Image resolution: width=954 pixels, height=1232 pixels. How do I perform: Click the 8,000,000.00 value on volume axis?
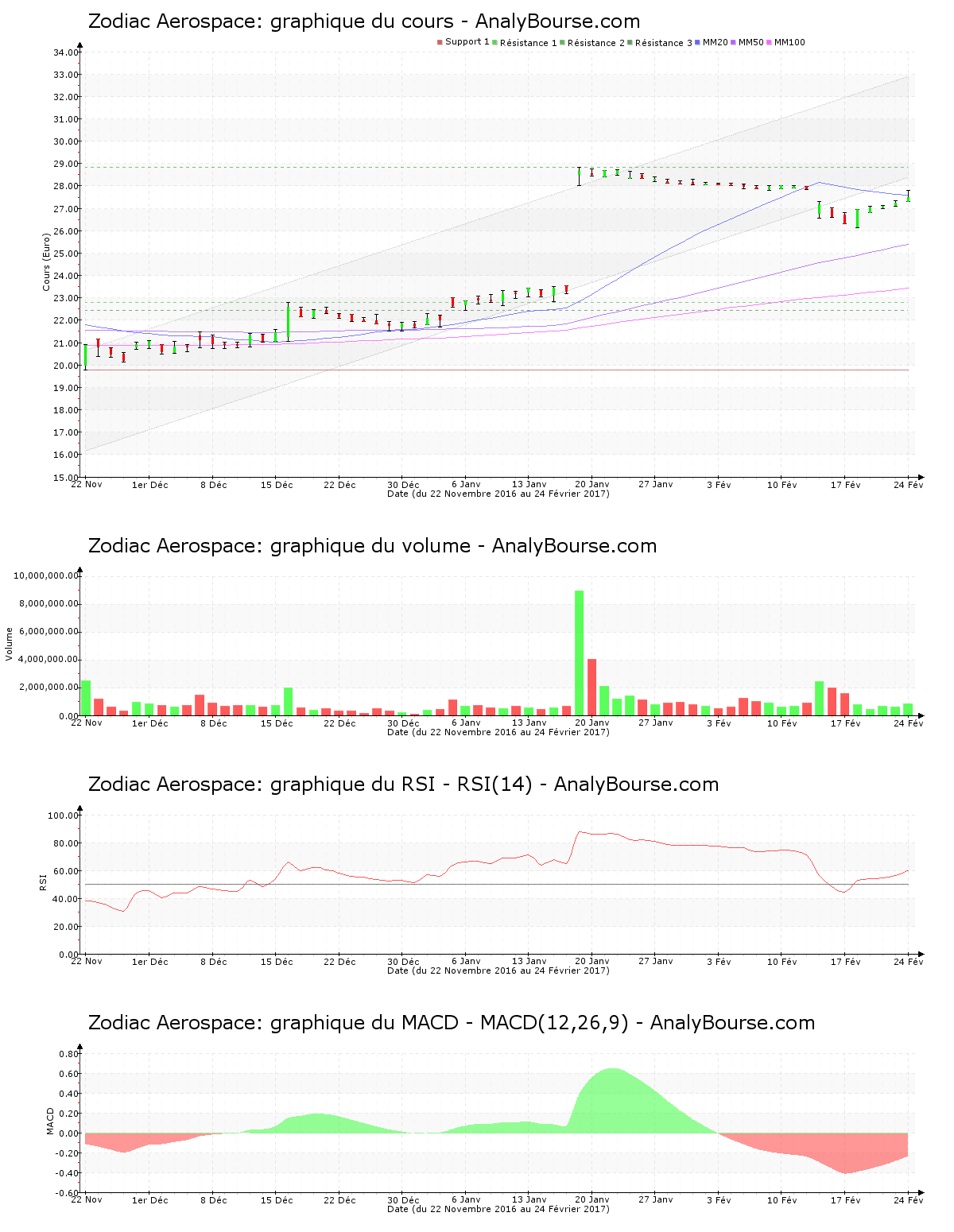tap(48, 604)
